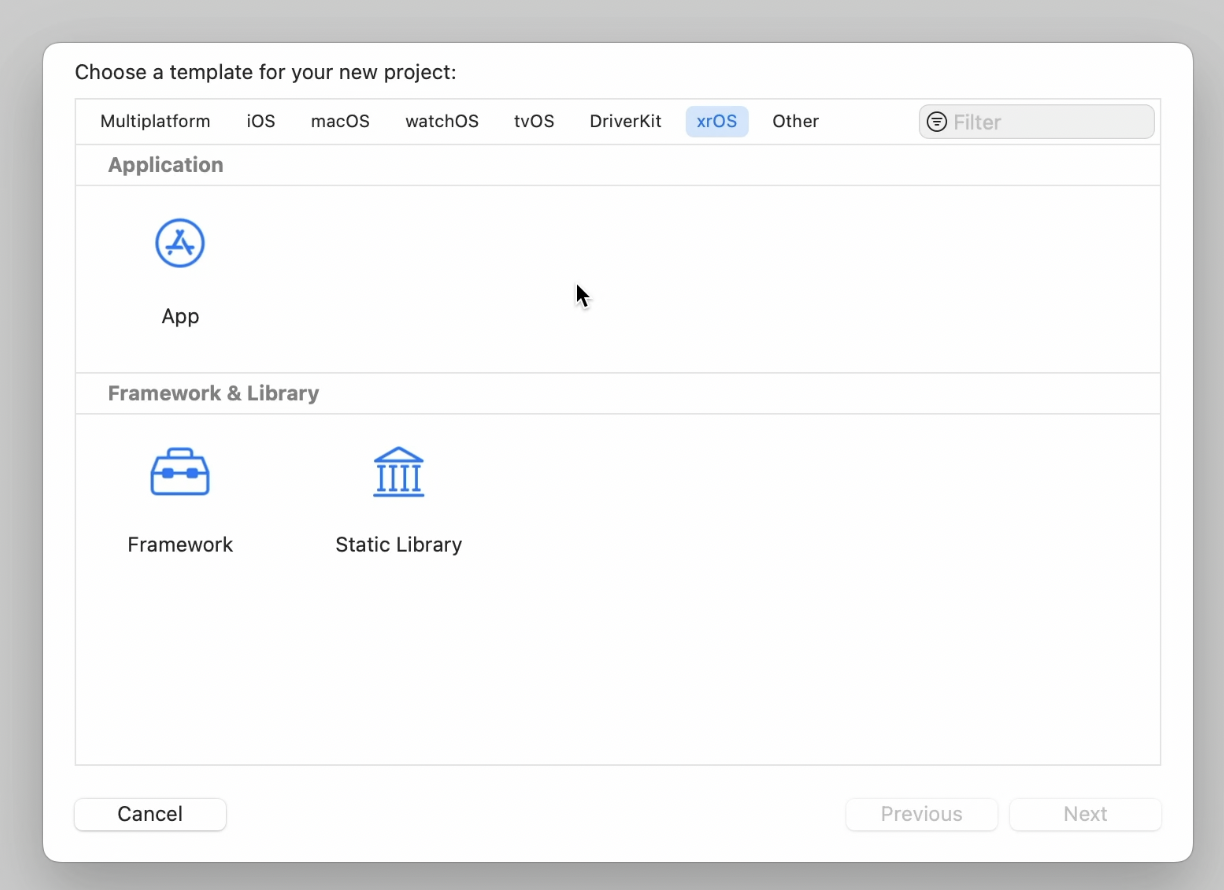Image resolution: width=1224 pixels, height=890 pixels.
Task: Cancel the new project dialog
Action: click(x=150, y=814)
